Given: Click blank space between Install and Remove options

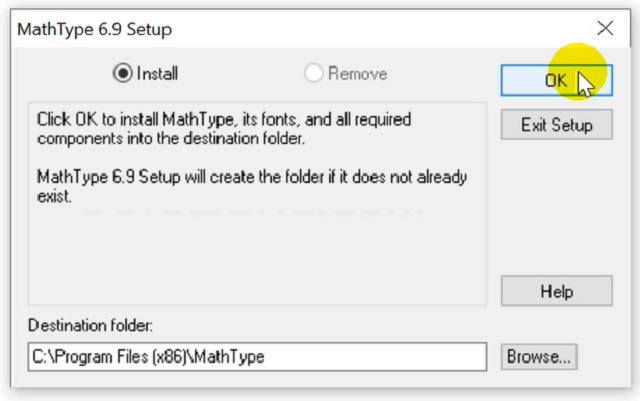Looking at the screenshot, I should [x=240, y=73].
